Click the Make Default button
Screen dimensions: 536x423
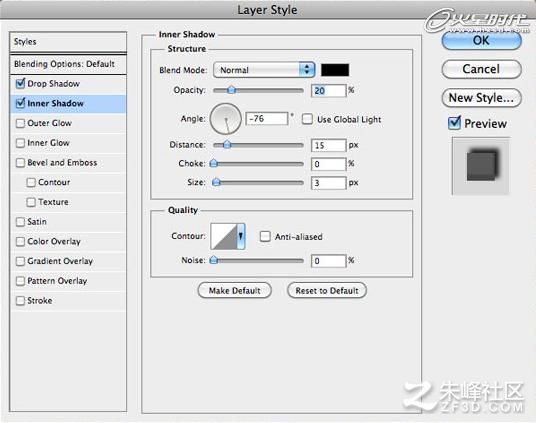tap(234, 290)
